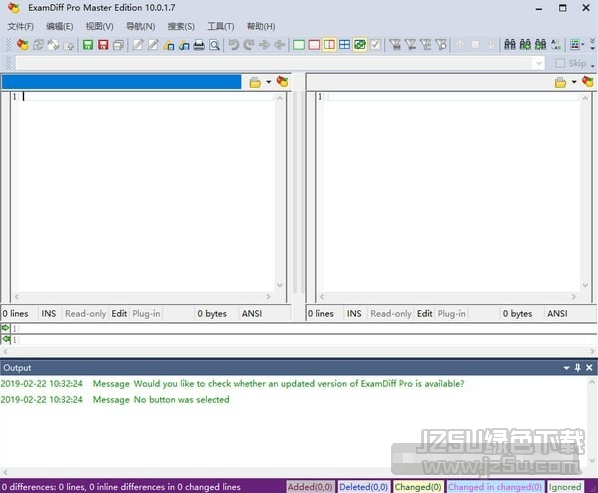Toggle Edit mode in right status bar
Screen dimensions: 598x493
click(x=424, y=313)
